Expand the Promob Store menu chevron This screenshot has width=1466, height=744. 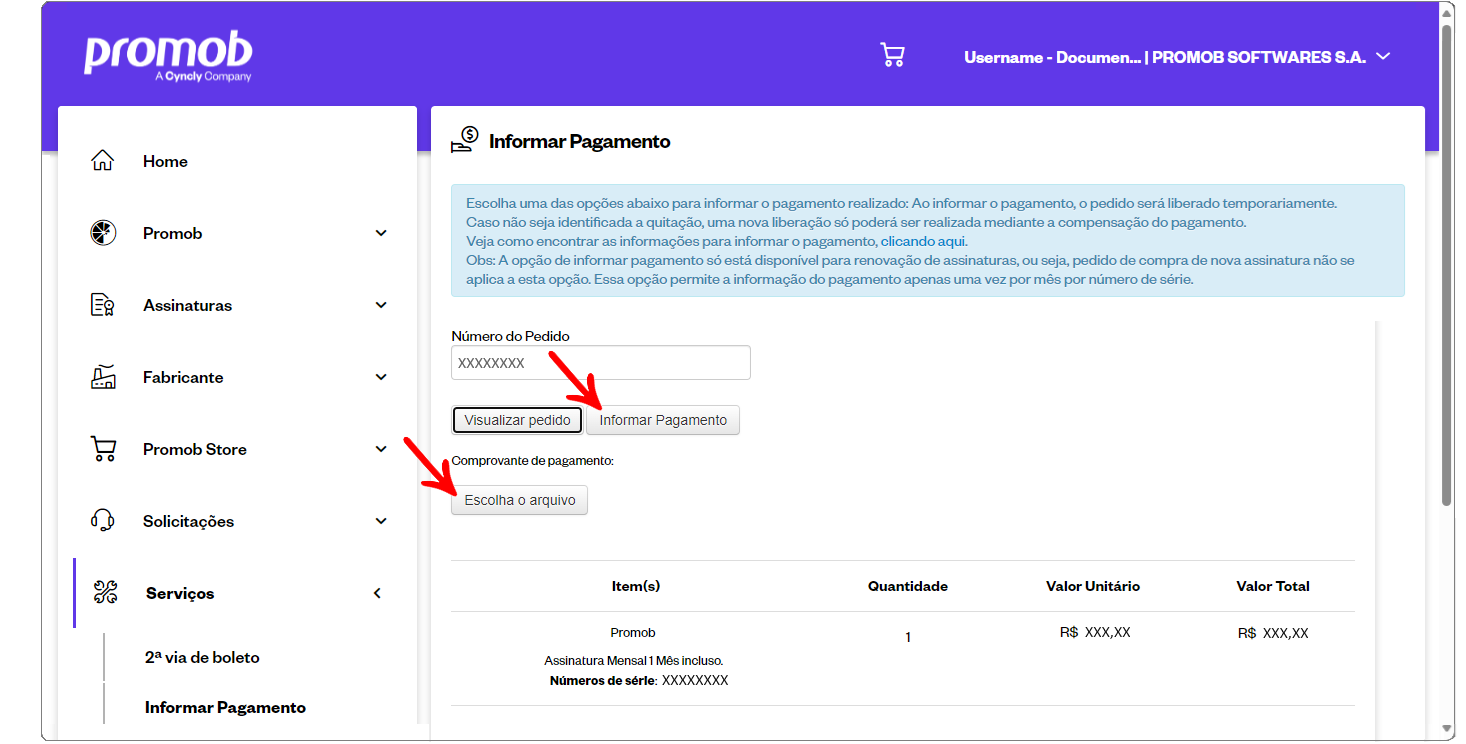[381, 449]
